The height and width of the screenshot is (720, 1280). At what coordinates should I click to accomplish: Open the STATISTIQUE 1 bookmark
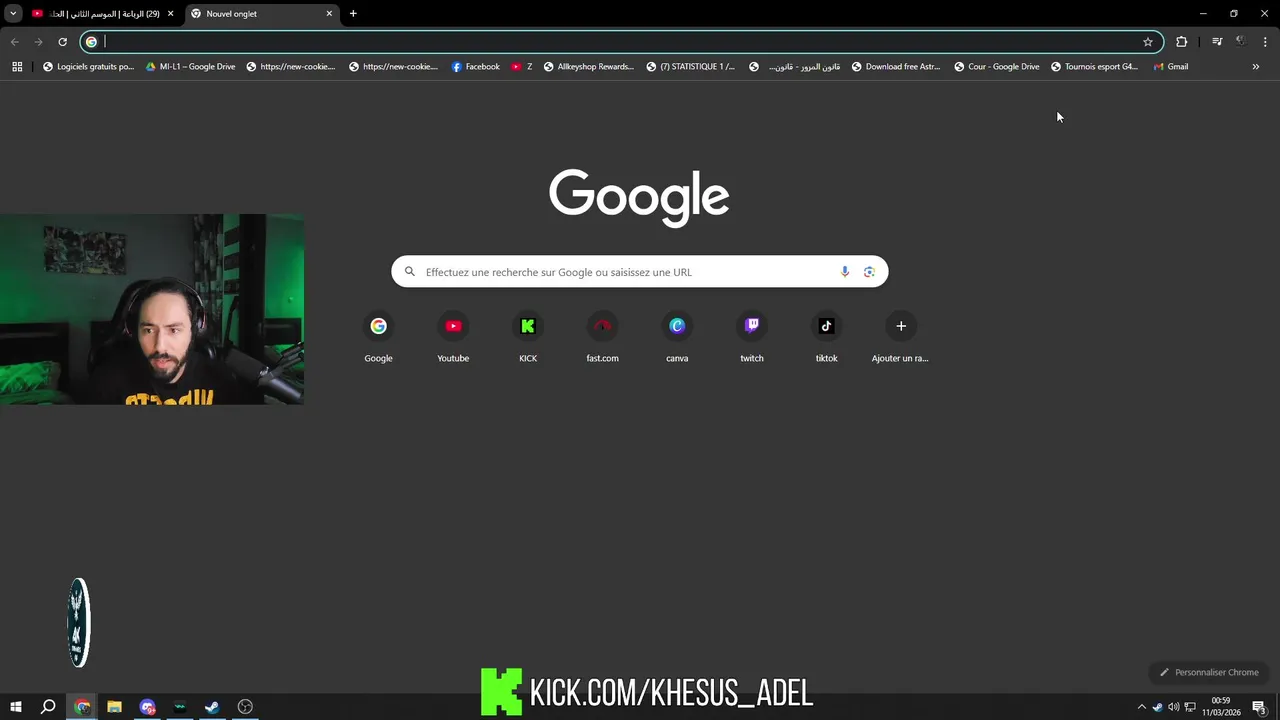coord(691,67)
